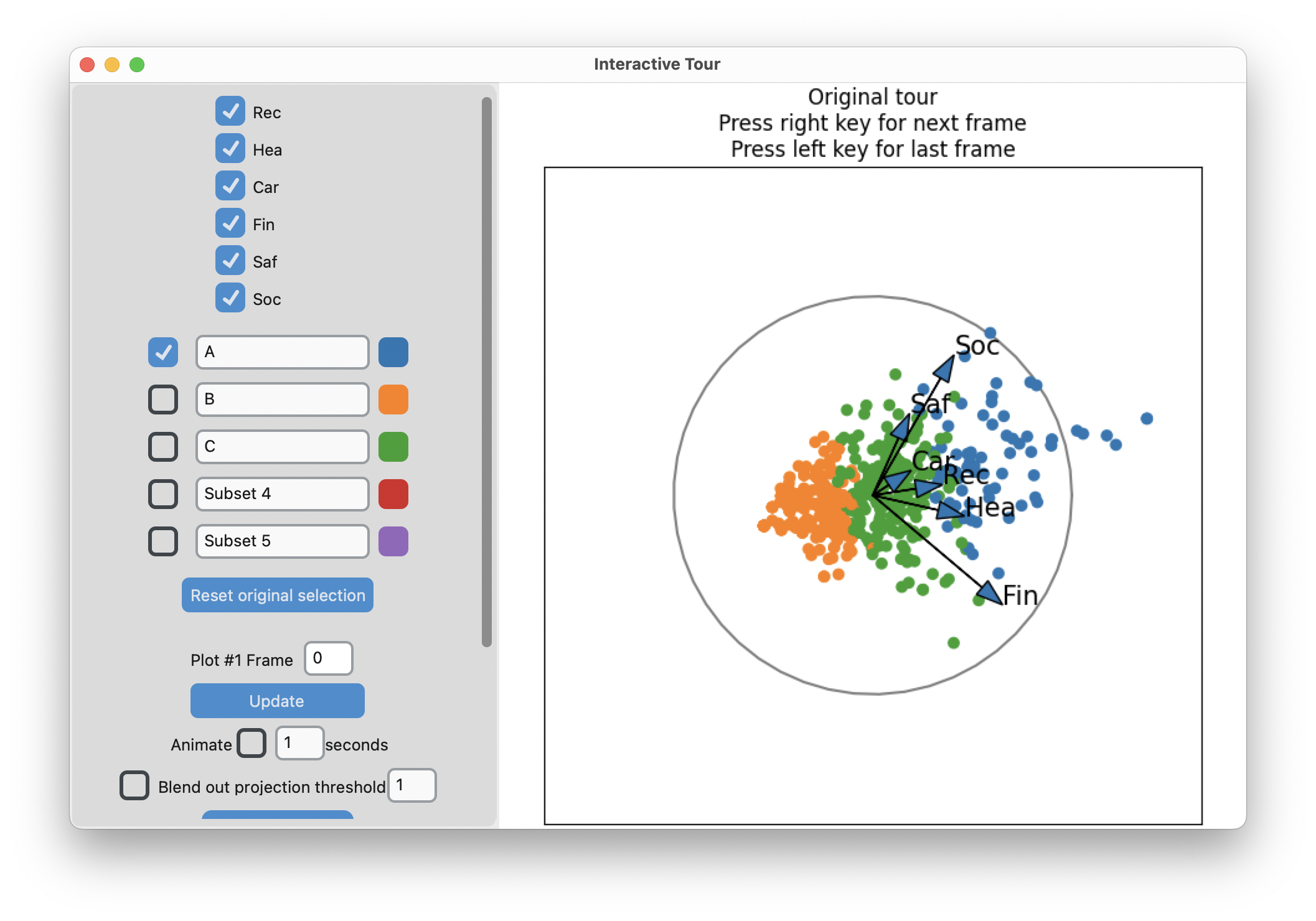Uncheck the Rec variable checkbox
Image resolution: width=1316 pixels, height=921 pixels.
pyautogui.click(x=230, y=112)
